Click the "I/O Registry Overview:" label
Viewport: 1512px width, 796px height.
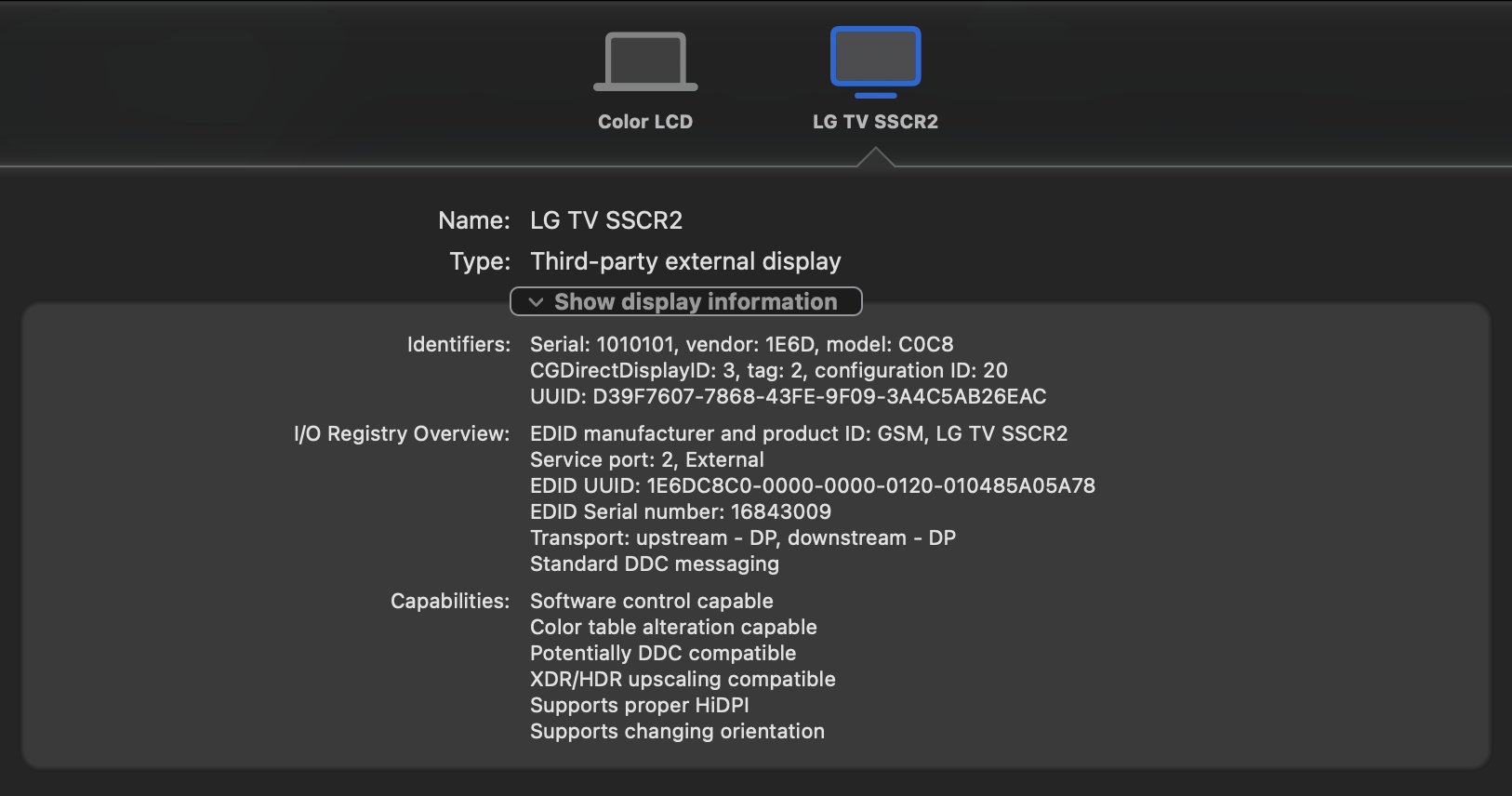(x=402, y=433)
